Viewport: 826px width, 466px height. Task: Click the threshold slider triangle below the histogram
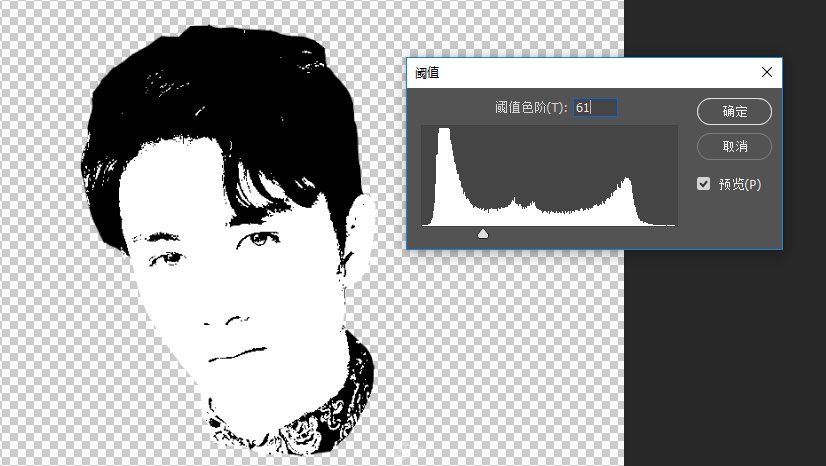pos(483,234)
